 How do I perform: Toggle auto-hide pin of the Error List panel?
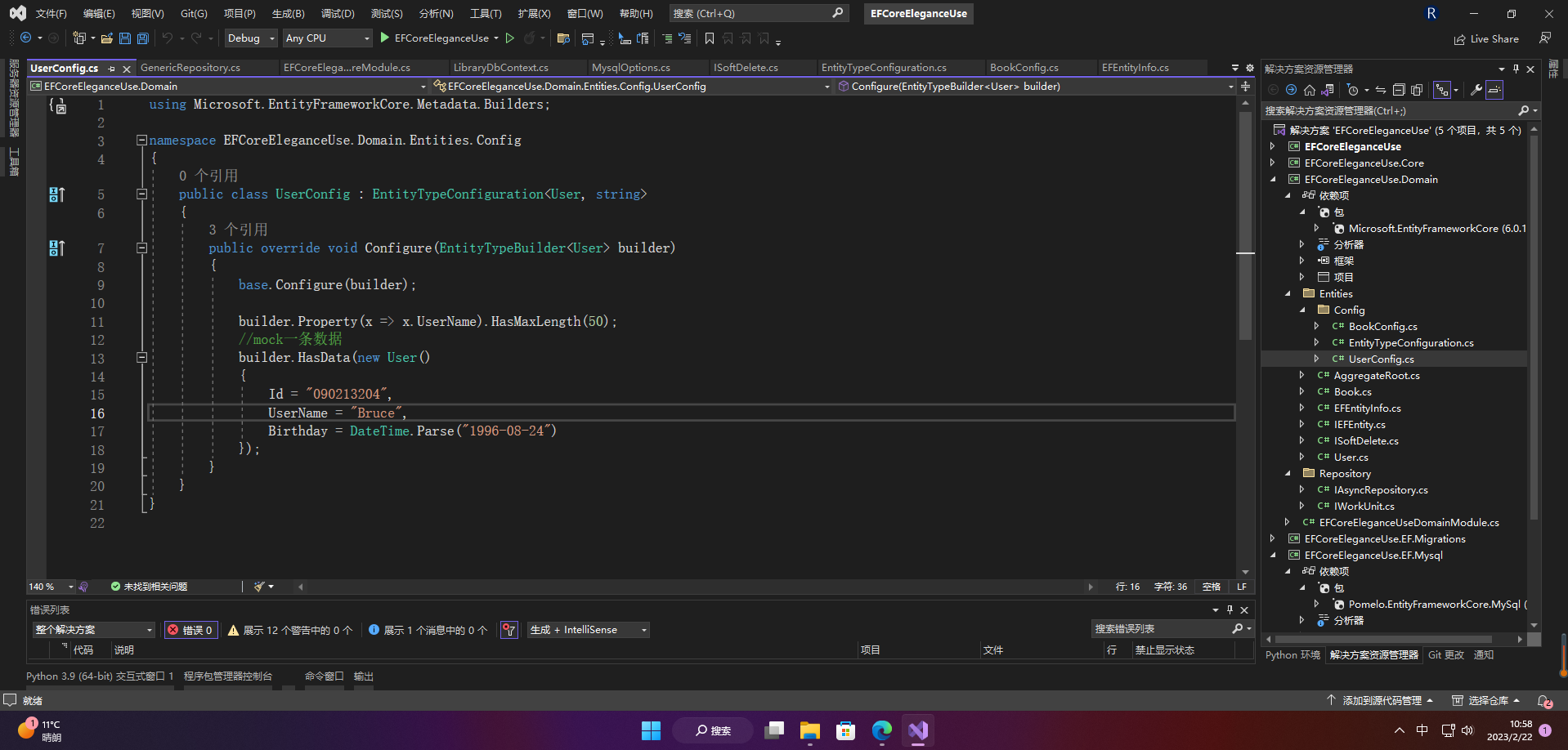(1230, 609)
